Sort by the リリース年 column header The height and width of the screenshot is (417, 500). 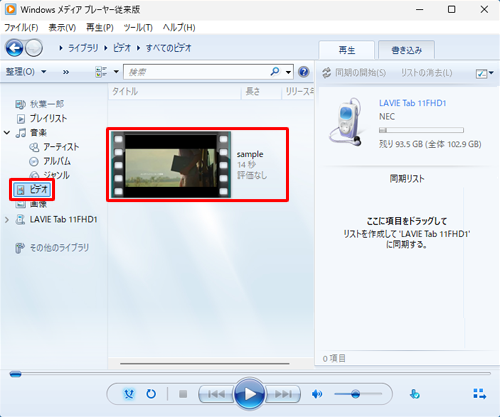pyautogui.click(x=298, y=92)
